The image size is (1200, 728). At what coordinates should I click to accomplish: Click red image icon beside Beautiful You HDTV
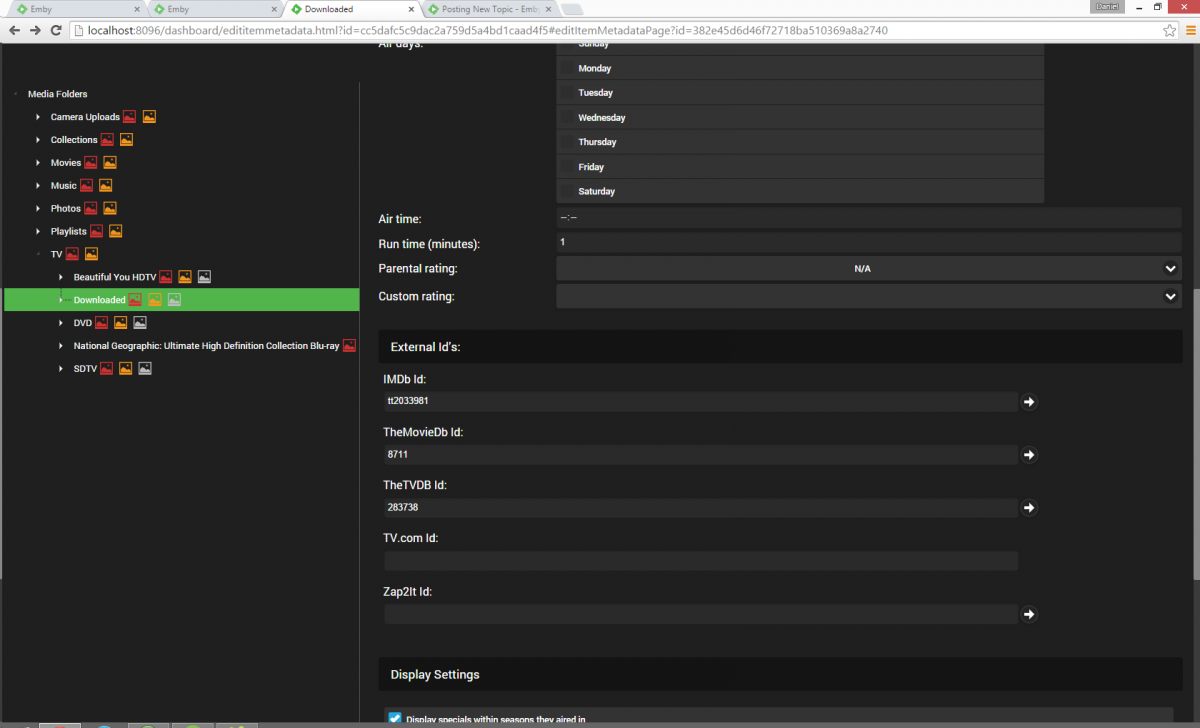(x=166, y=277)
